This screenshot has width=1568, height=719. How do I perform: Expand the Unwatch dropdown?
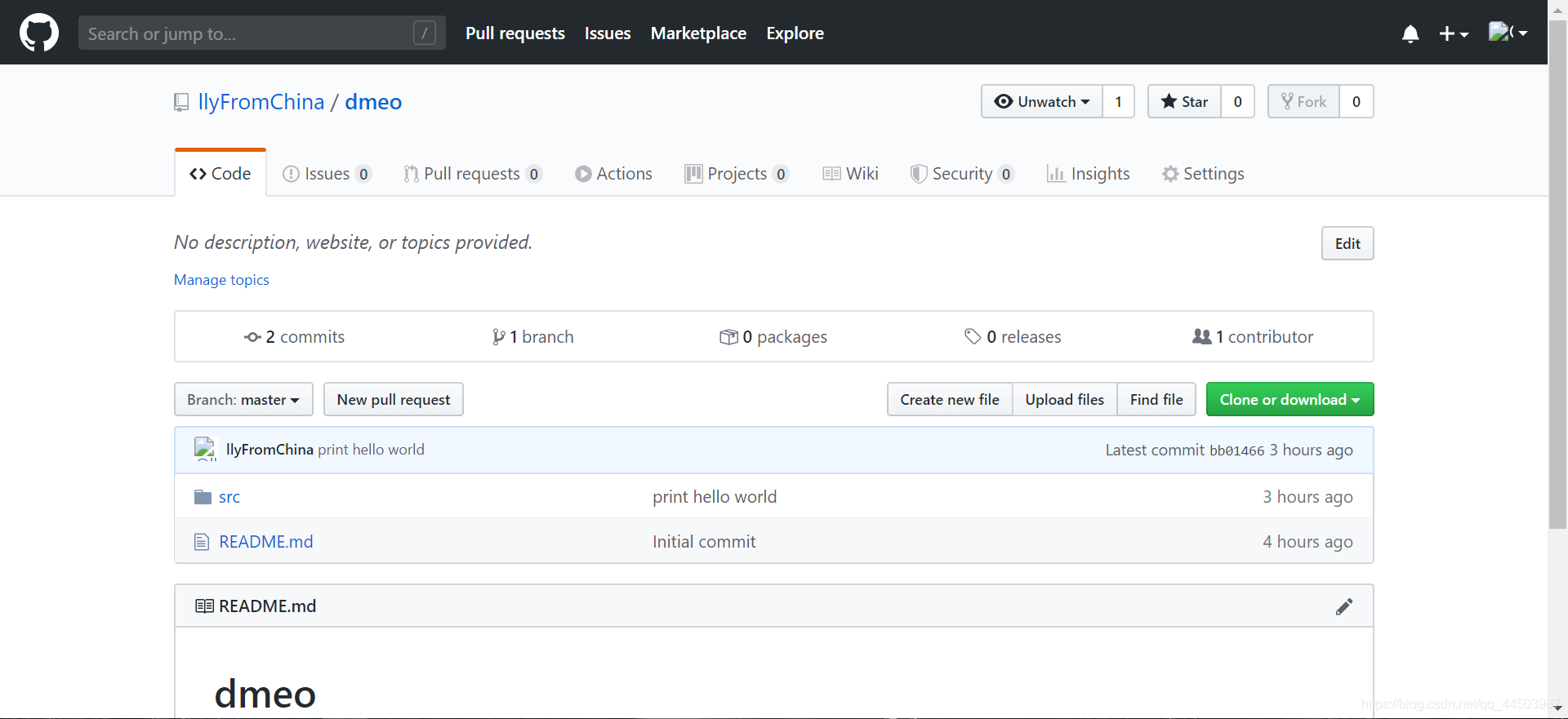click(x=1041, y=101)
